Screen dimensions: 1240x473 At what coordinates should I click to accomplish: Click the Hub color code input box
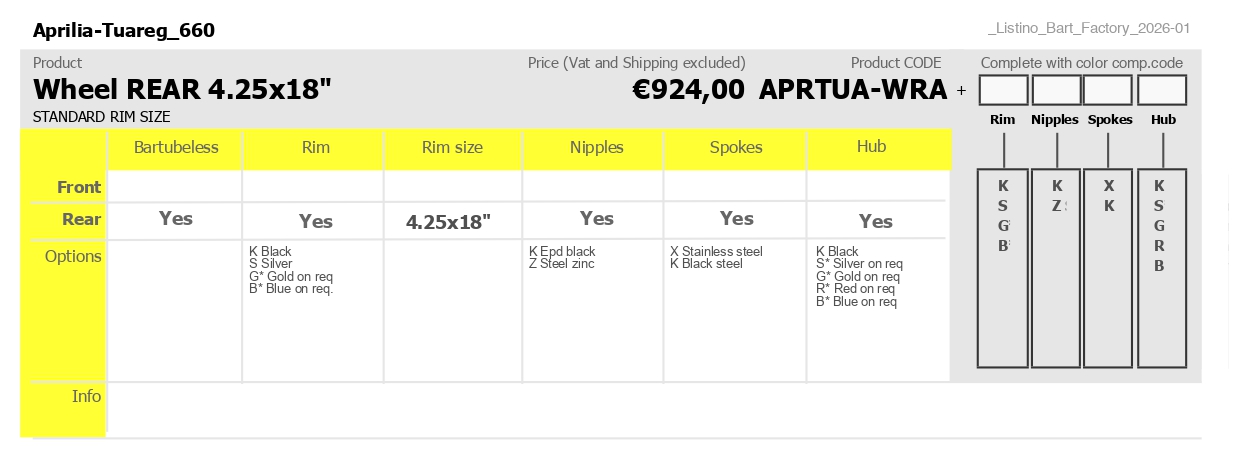[1162, 90]
